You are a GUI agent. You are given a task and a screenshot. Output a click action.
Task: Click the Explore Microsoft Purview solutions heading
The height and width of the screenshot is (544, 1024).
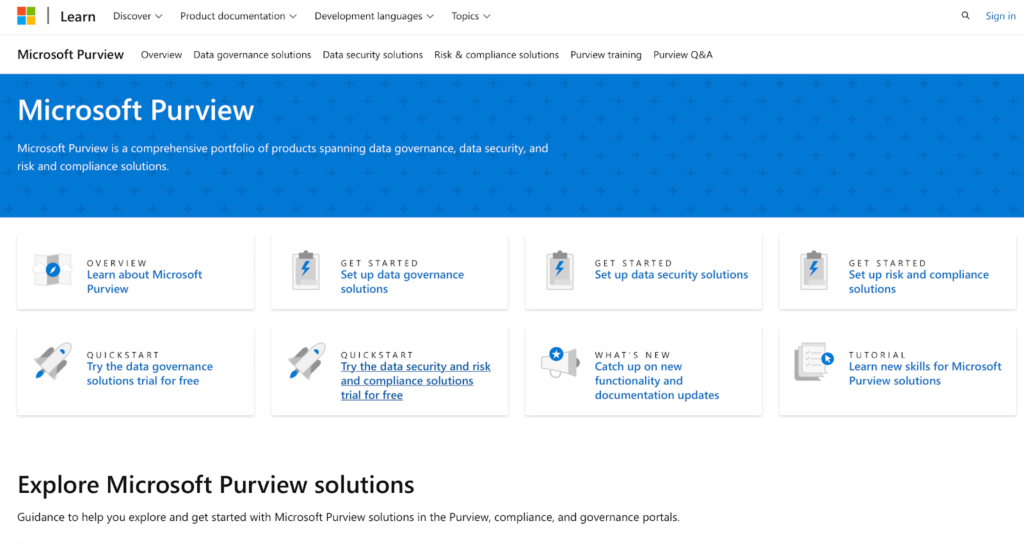pos(216,485)
